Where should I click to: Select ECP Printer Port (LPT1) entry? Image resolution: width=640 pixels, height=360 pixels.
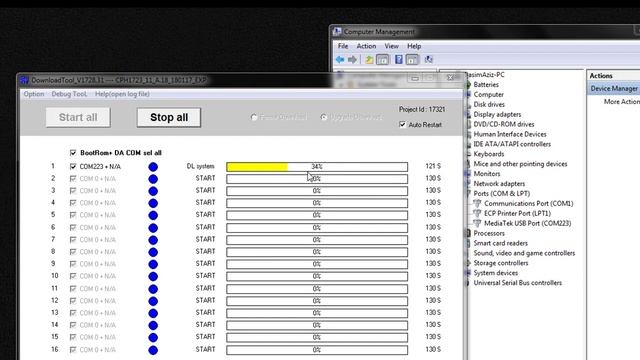(517, 213)
